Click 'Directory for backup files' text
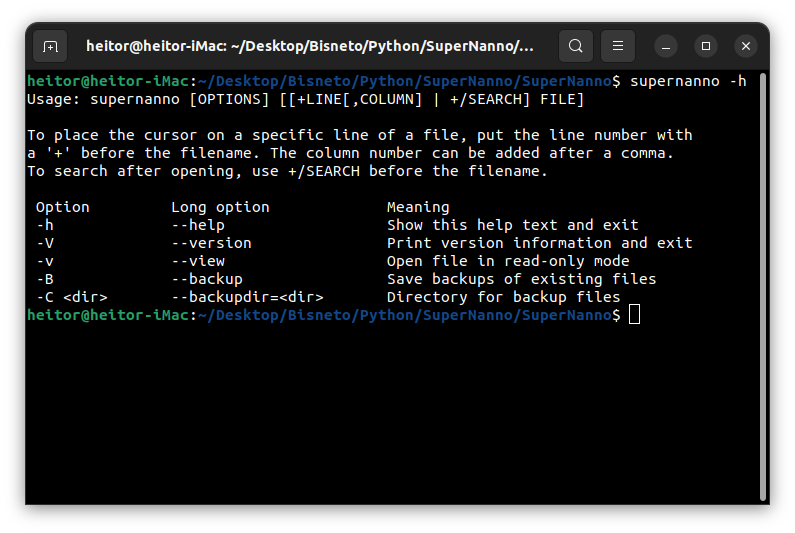This screenshot has width=795, height=533. 503,297
